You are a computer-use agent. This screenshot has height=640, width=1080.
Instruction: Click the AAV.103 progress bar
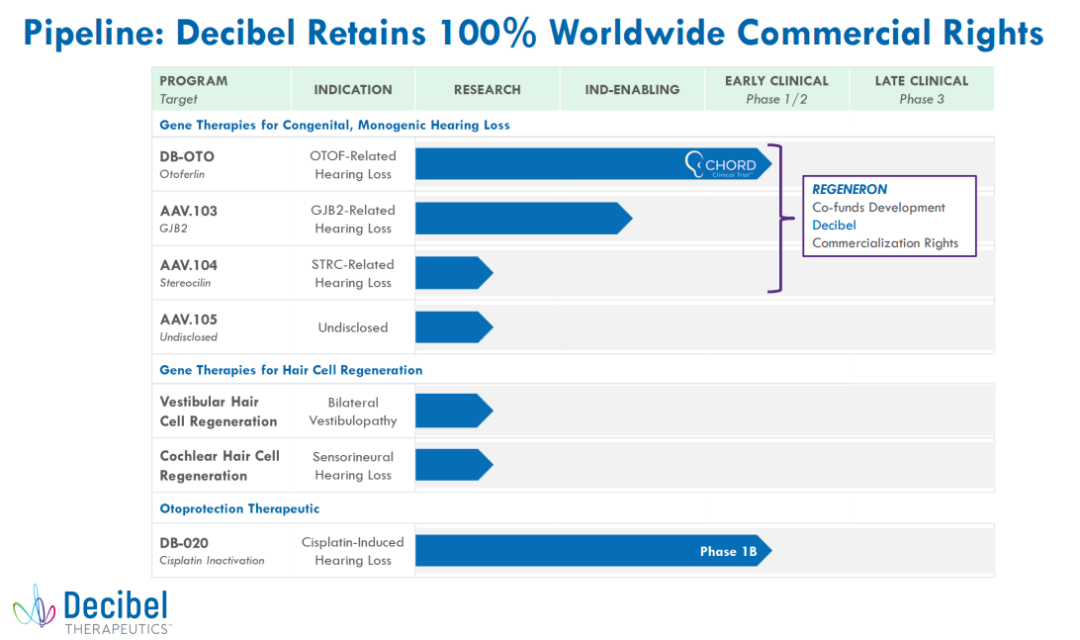[x=523, y=218]
